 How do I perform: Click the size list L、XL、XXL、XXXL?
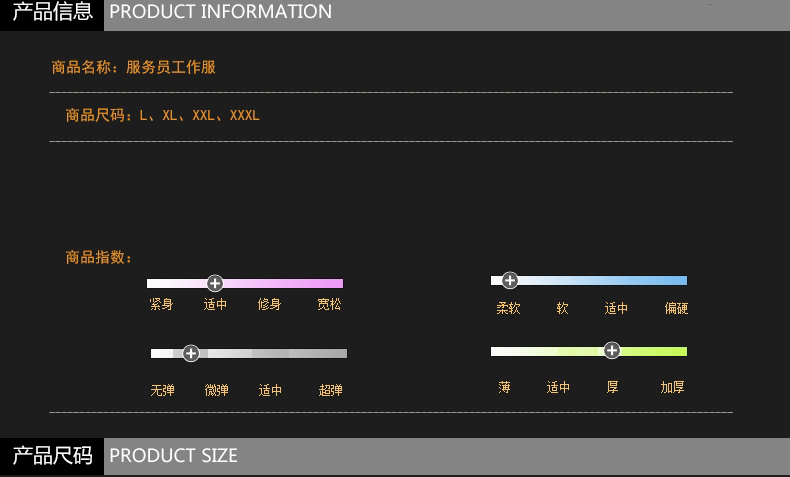[200, 115]
